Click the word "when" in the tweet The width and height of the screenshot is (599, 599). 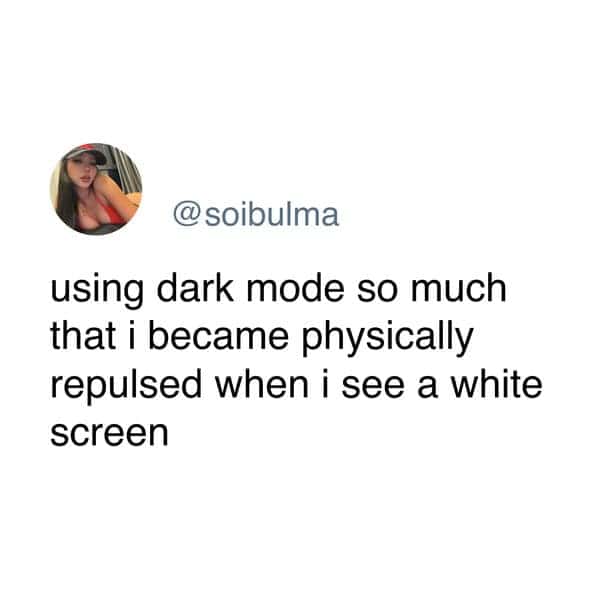click(262, 384)
